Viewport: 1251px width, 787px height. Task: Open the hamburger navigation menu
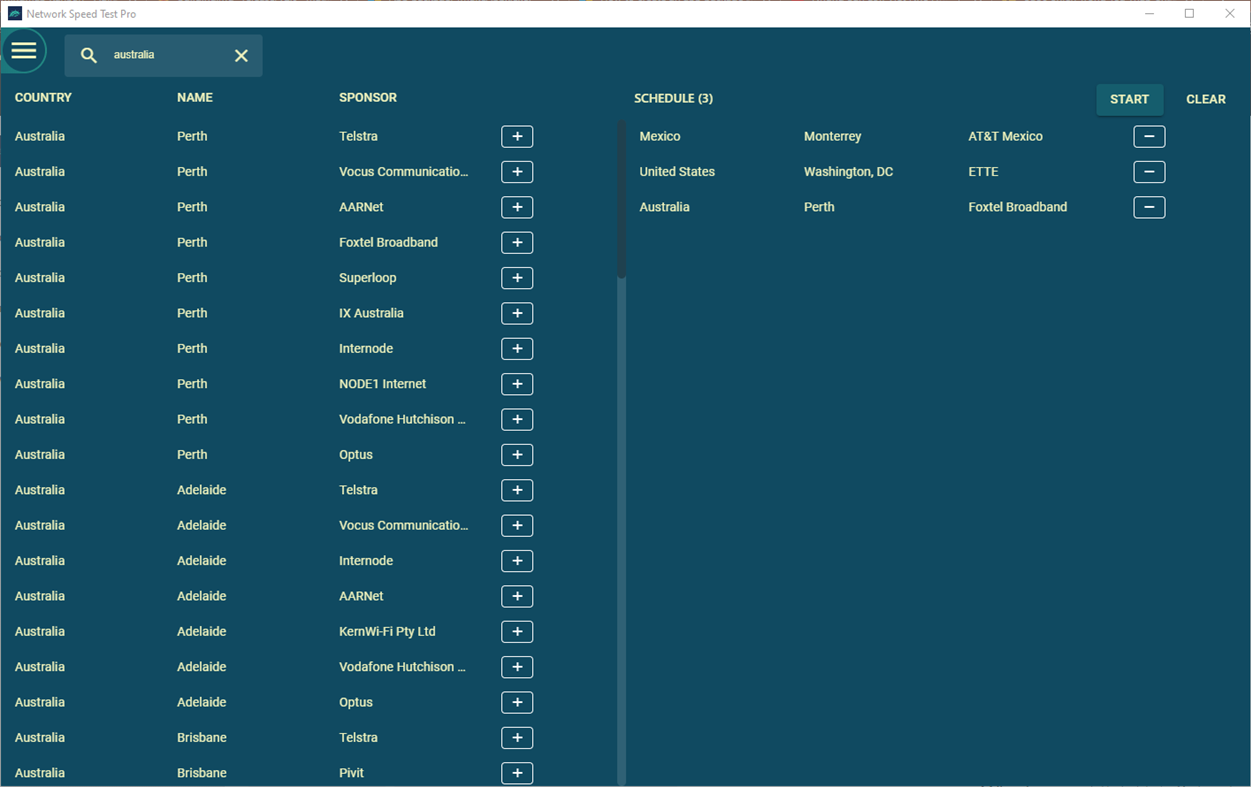tap(24, 50)
